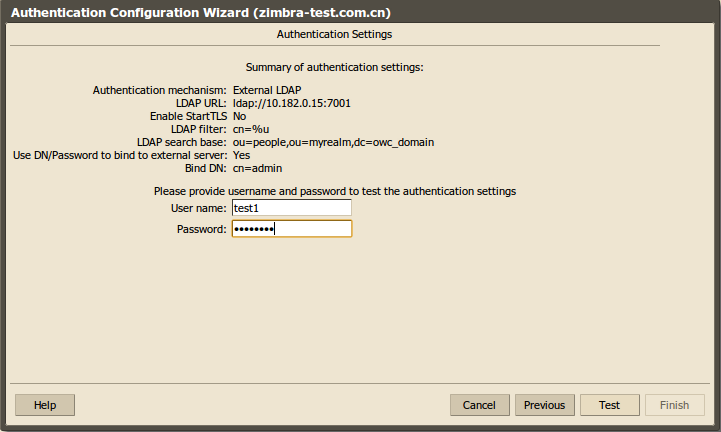Viewport: 721px width, 432px height.
Task: Click the "User name:" label
Action: 199,208
